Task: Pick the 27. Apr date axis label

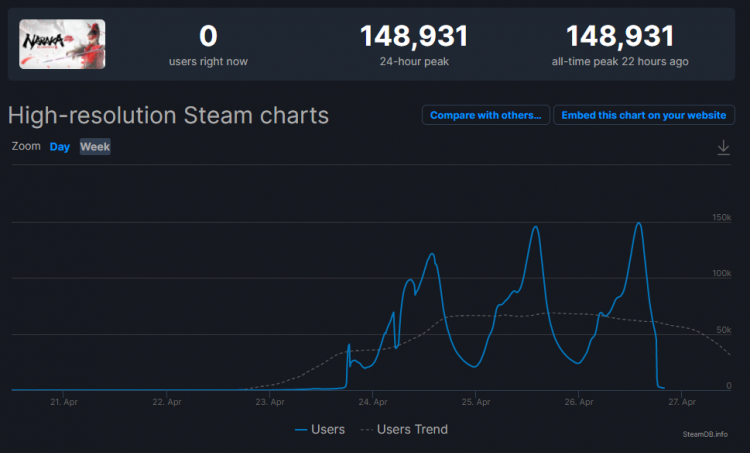Action: point(682,402)
